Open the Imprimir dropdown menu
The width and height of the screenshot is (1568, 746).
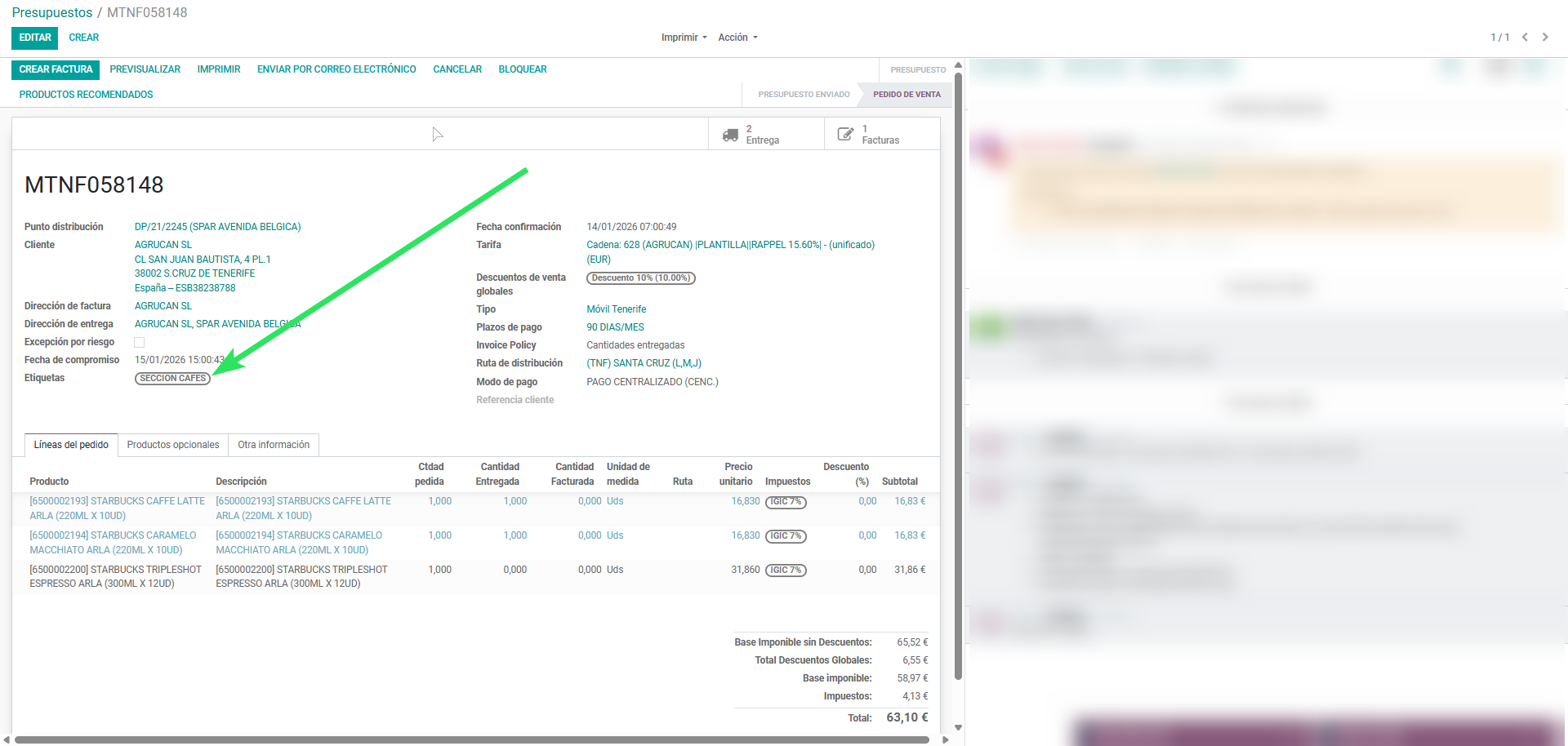click(x=684, y=38)
